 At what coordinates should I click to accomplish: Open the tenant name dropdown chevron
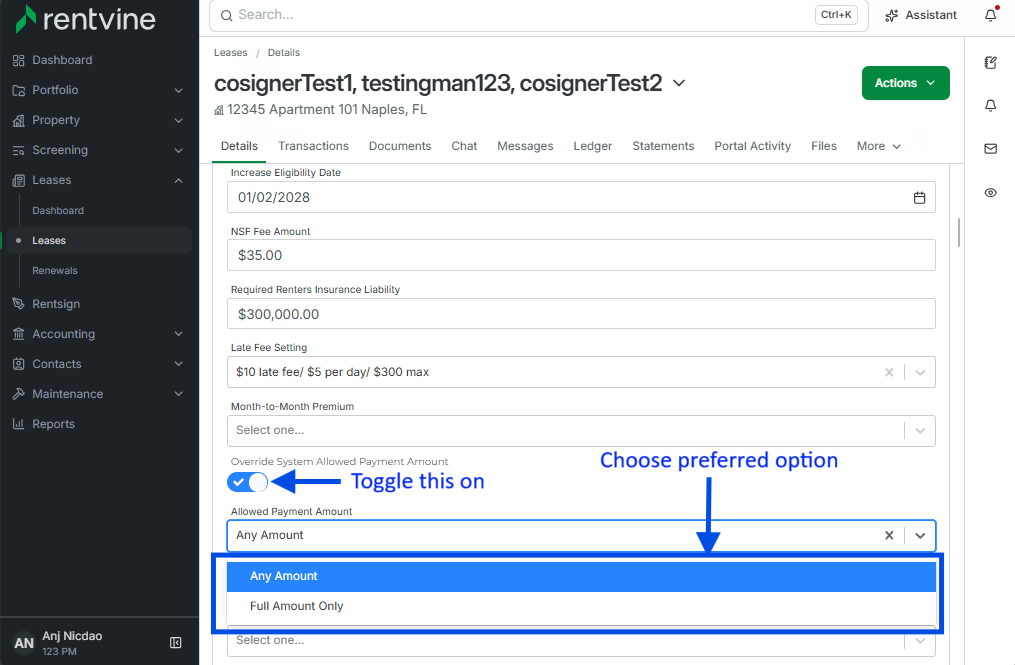(x=679, y=83)
